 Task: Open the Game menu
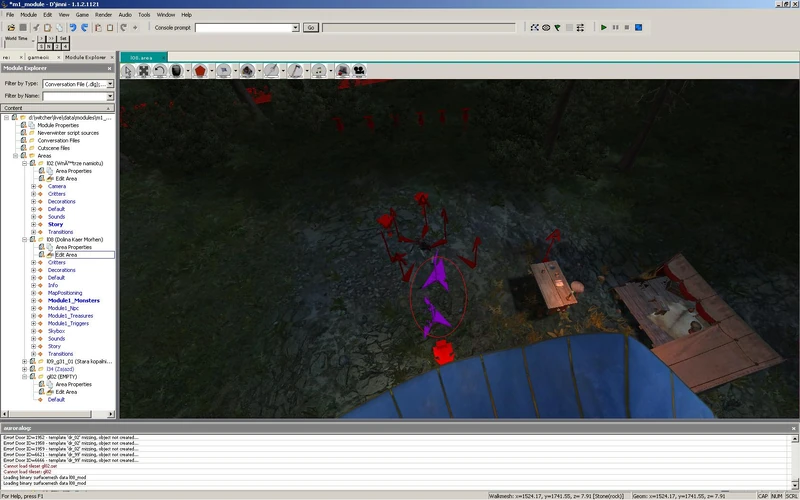click(x=82, y=15)
